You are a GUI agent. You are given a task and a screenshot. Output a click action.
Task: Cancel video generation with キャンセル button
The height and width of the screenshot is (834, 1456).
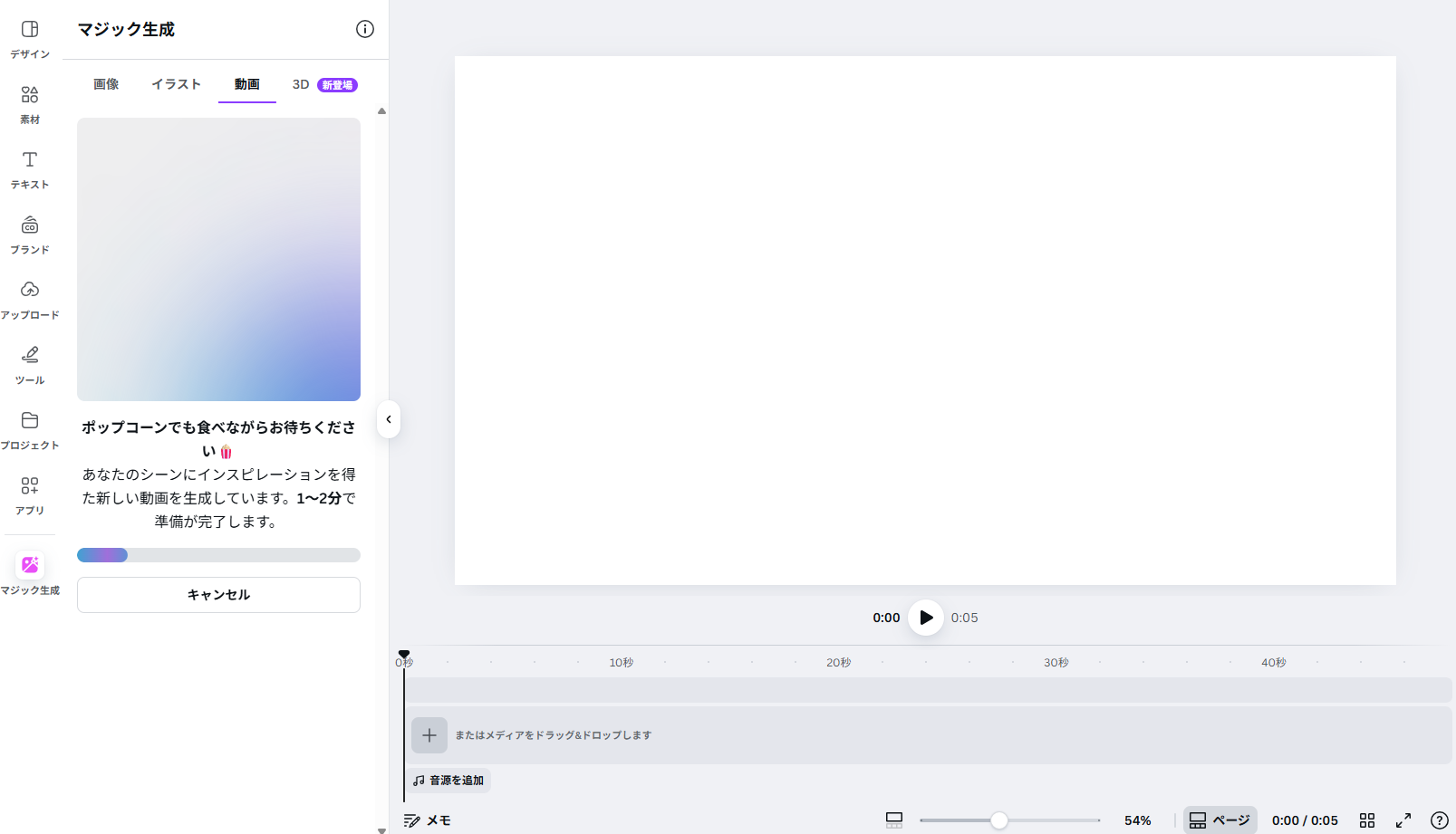[218, 595]
